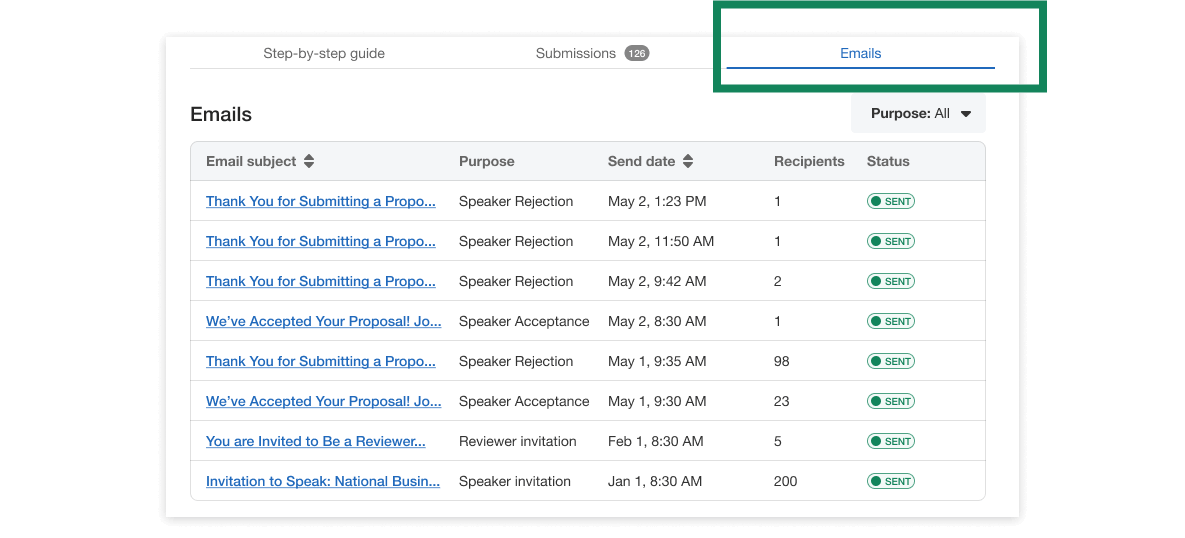Click the 126 submissions count badge

637,53
